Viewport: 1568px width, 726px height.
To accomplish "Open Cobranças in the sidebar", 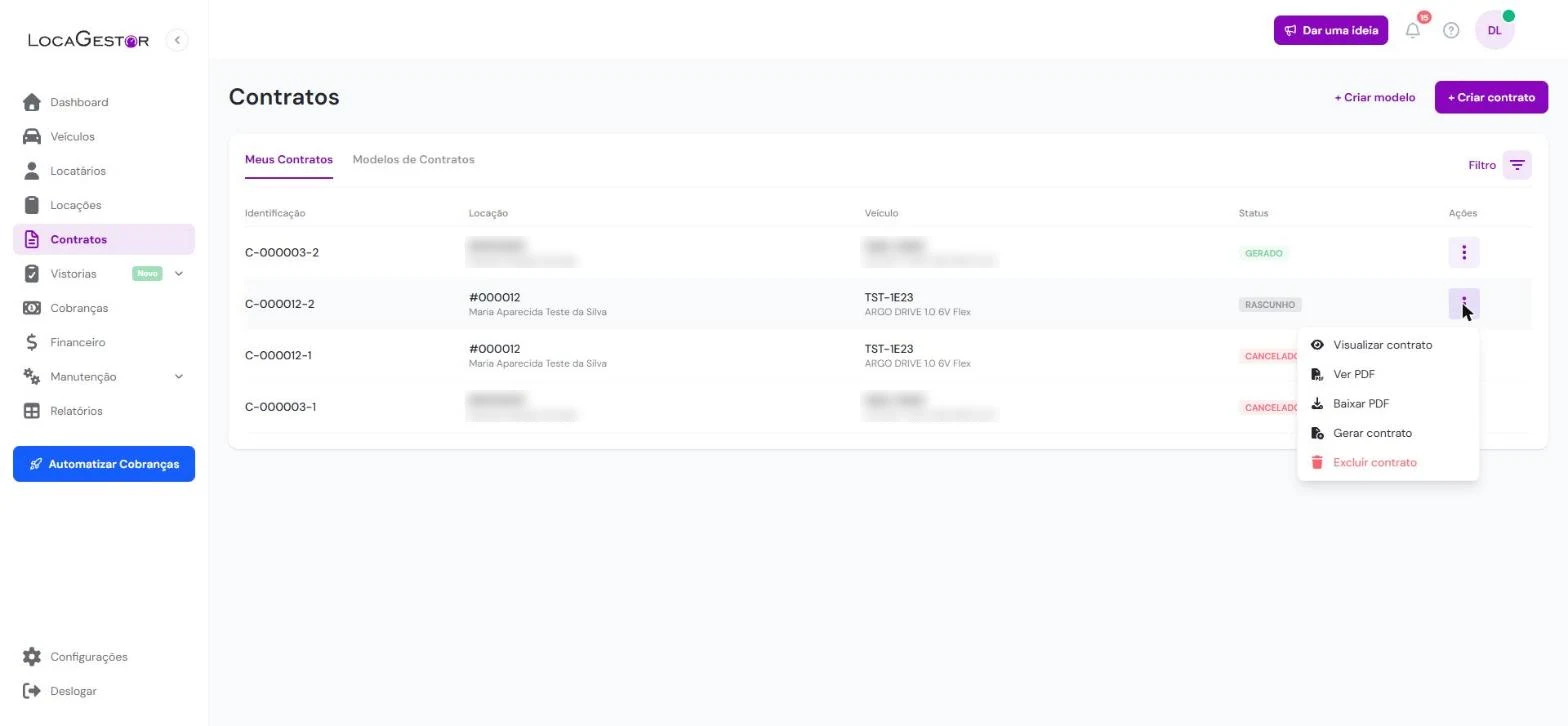I will point(104,308).
